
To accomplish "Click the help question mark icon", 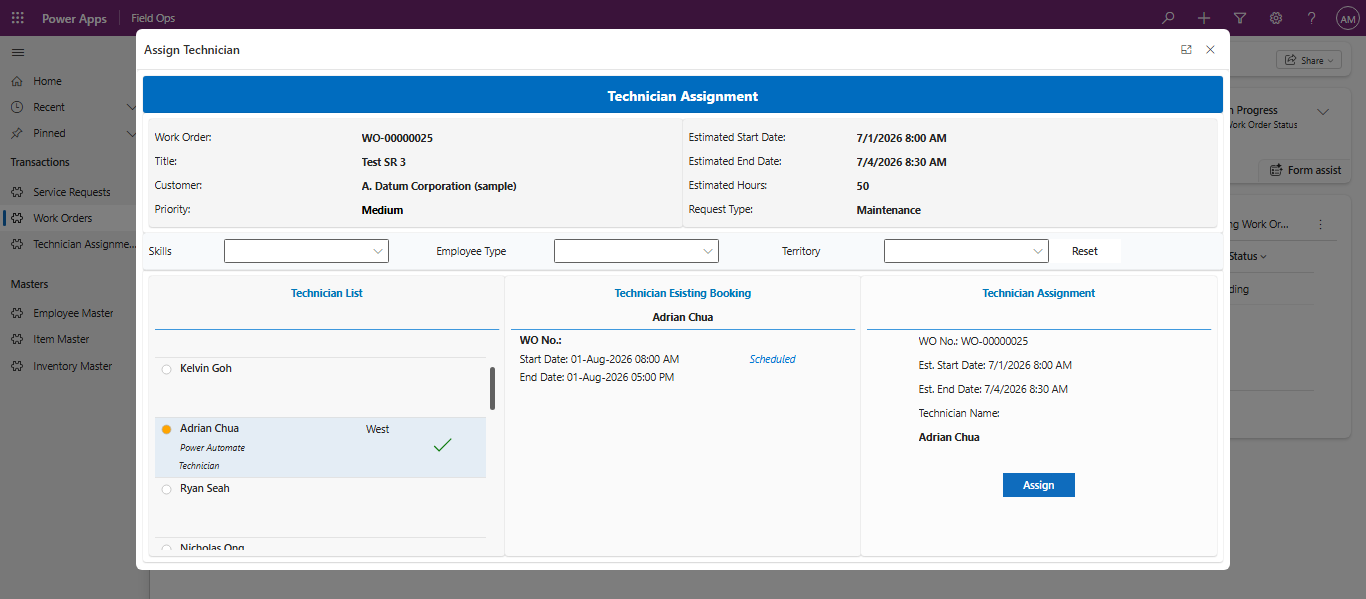I will tap(1312, 18).
